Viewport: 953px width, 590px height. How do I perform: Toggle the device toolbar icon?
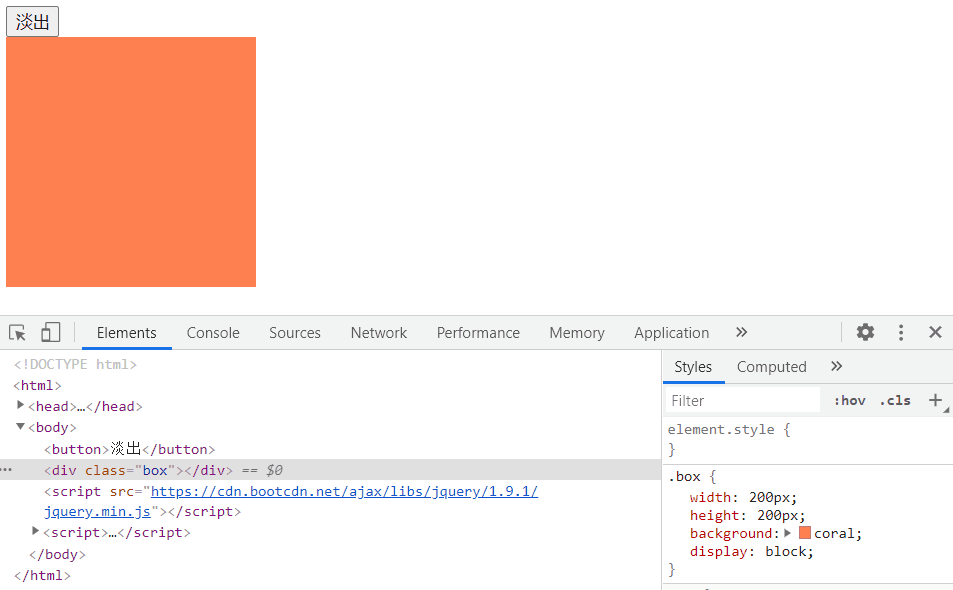coord(50,333)
